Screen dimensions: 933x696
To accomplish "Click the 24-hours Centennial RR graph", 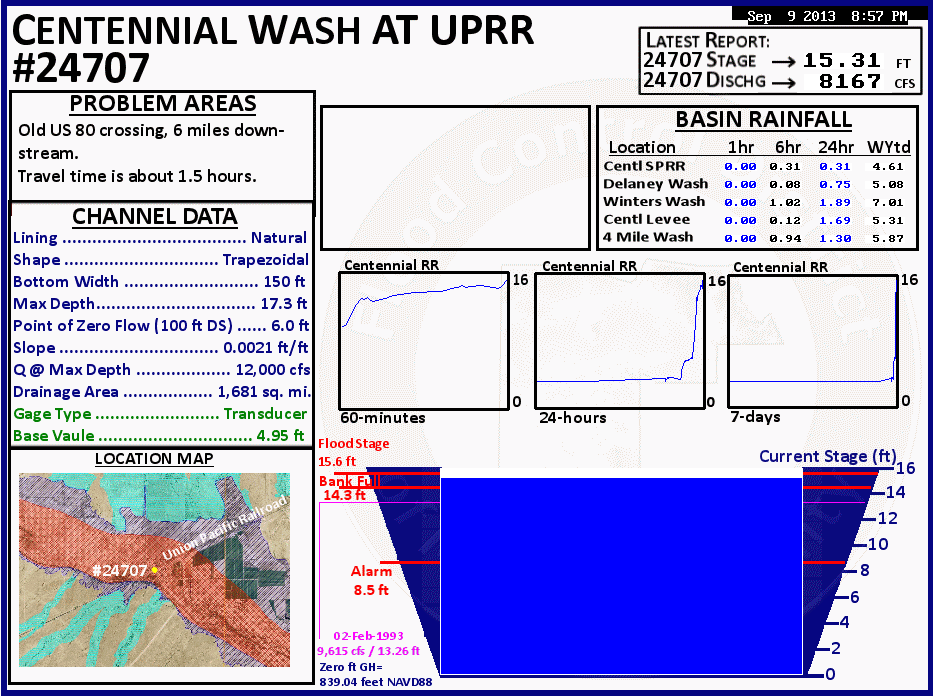I will (x=620, y=341).
